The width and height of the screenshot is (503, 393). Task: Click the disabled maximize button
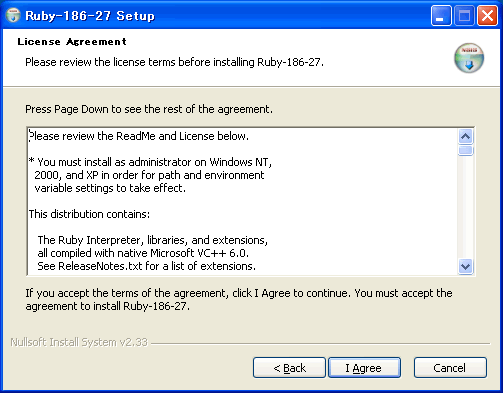point(464,15)
